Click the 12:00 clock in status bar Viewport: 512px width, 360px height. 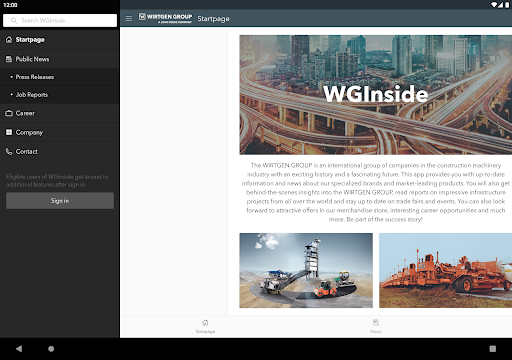coord(10,5)
